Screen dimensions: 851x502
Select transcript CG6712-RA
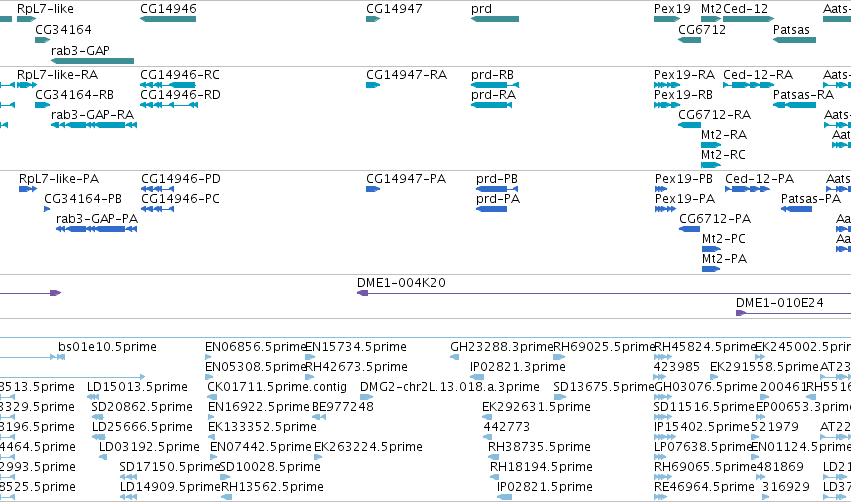[x=689, y=125]
